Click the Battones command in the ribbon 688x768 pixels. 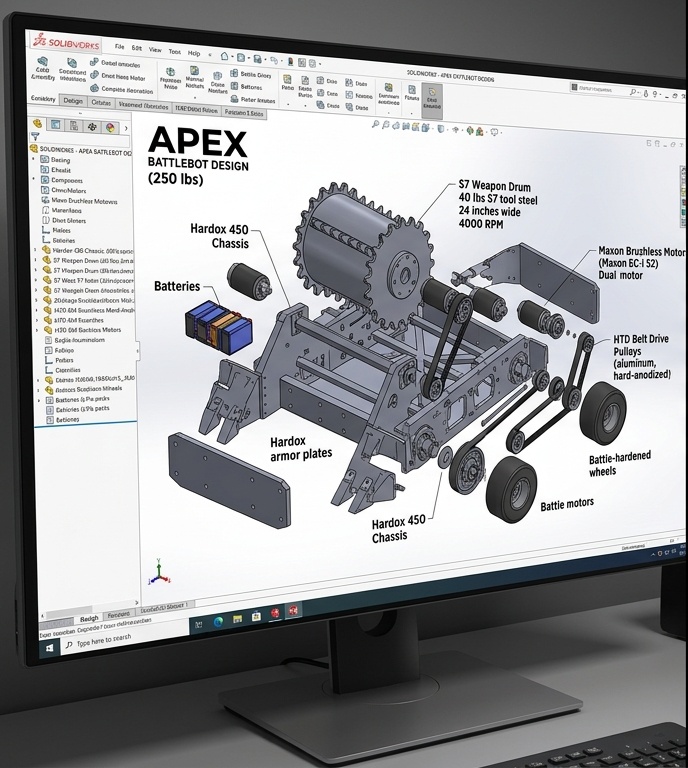coord(246,87)
